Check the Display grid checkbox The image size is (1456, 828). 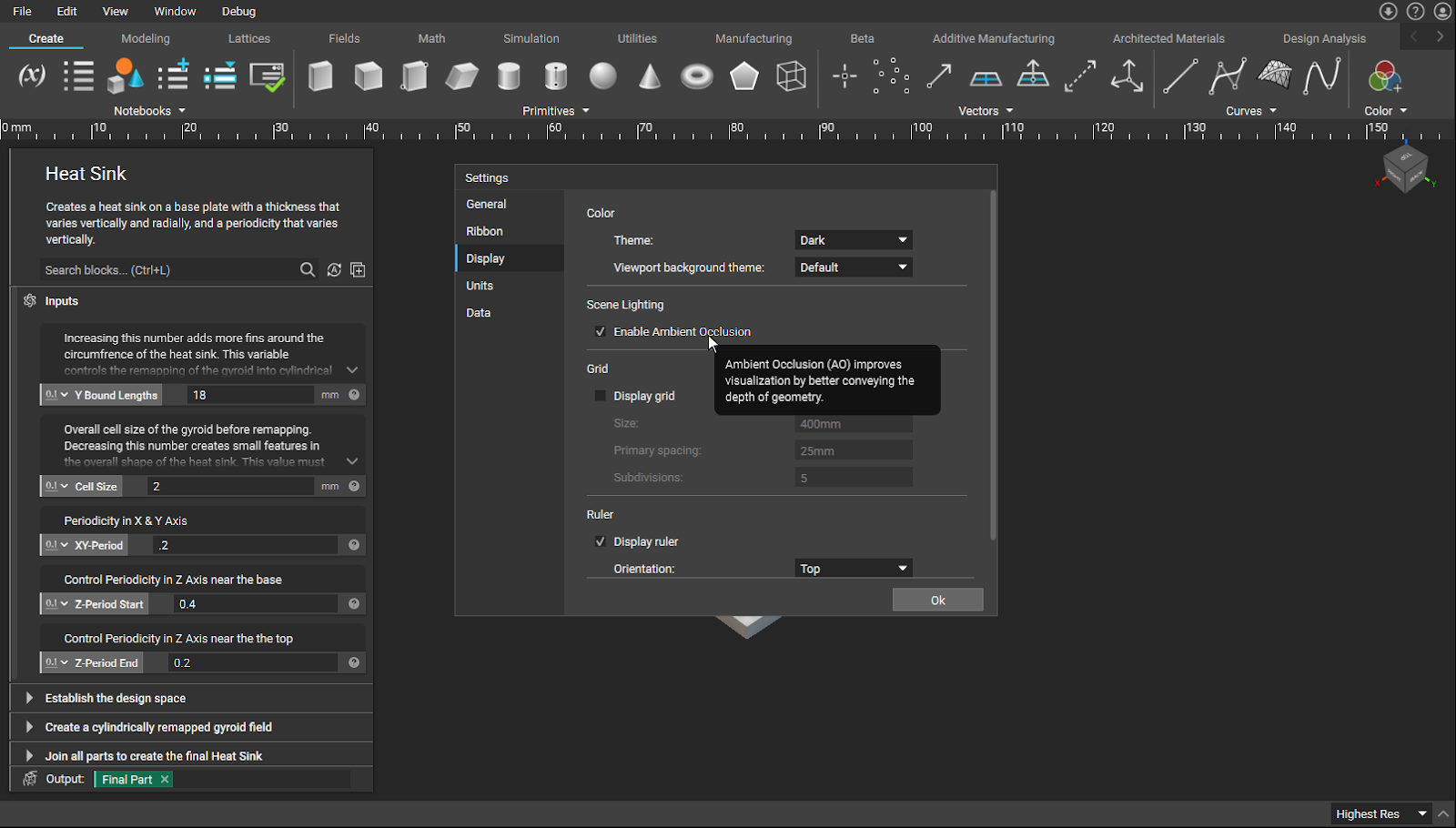coord(600,396)
